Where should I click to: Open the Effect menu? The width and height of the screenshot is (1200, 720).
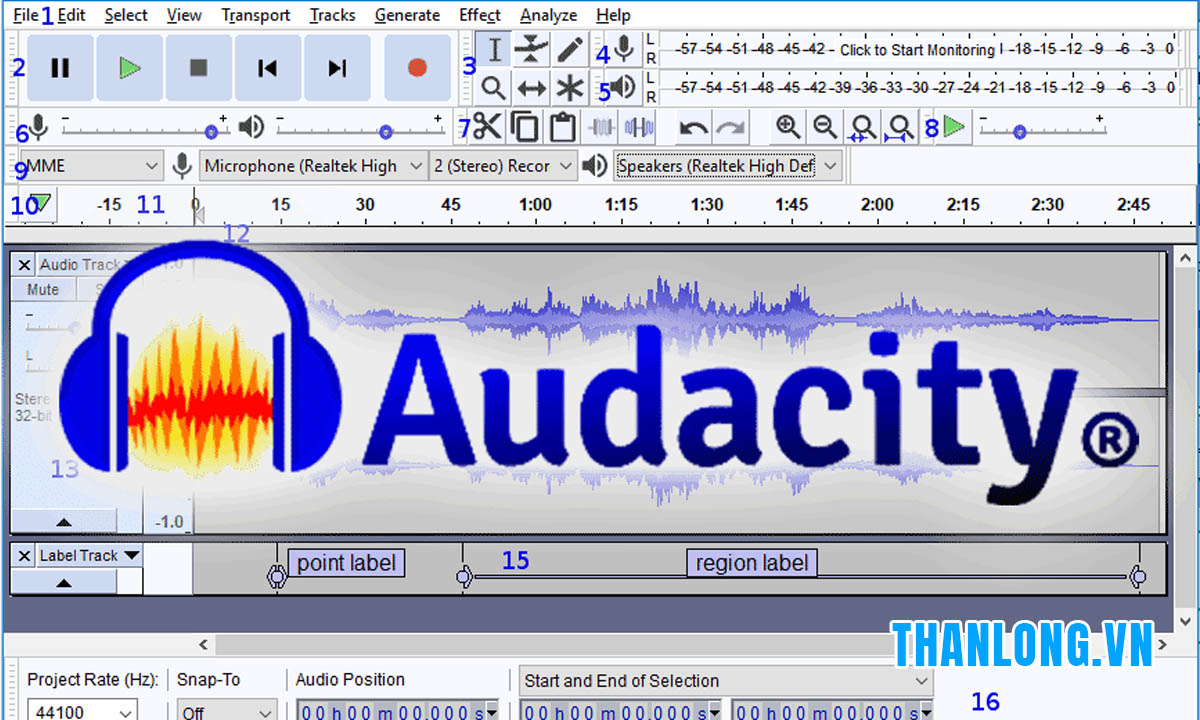[x=480, y=15]
